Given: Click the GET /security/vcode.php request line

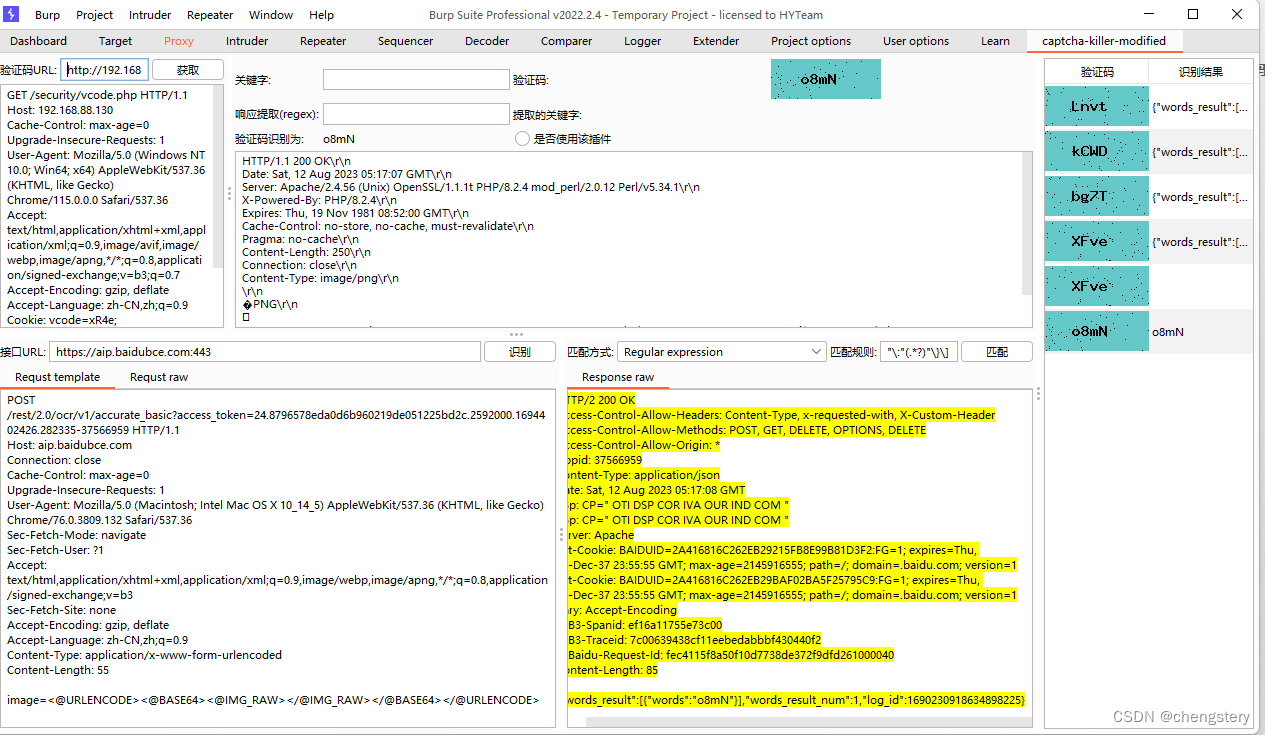Looking at the screenshot, I should [x=97, y=95].
